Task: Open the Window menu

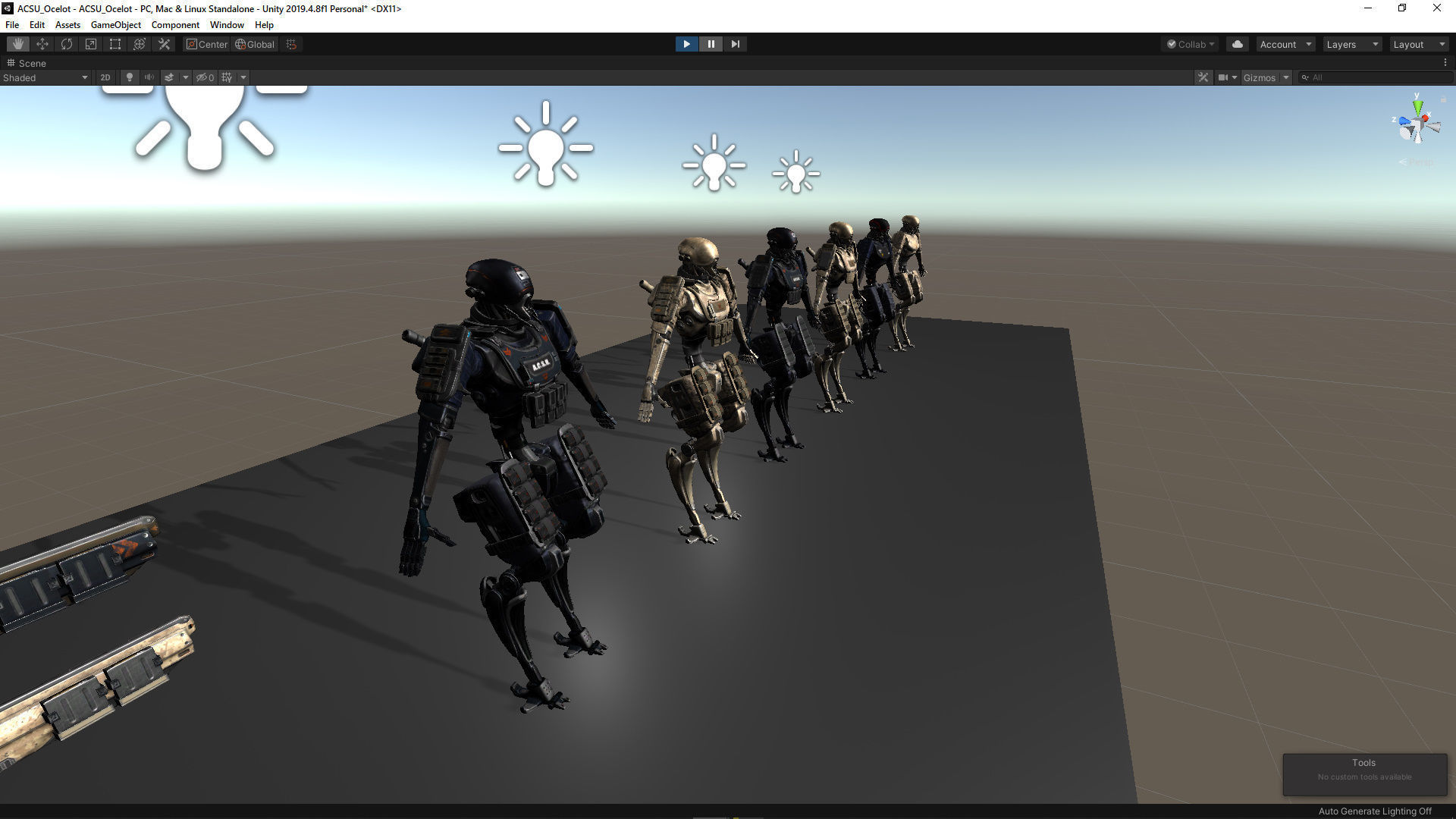Action: (x=227, y=25)
